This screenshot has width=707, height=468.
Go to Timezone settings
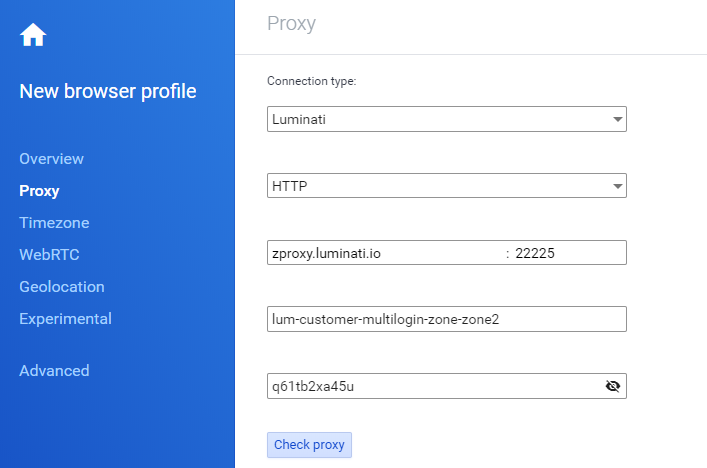[x=54, y=223]
